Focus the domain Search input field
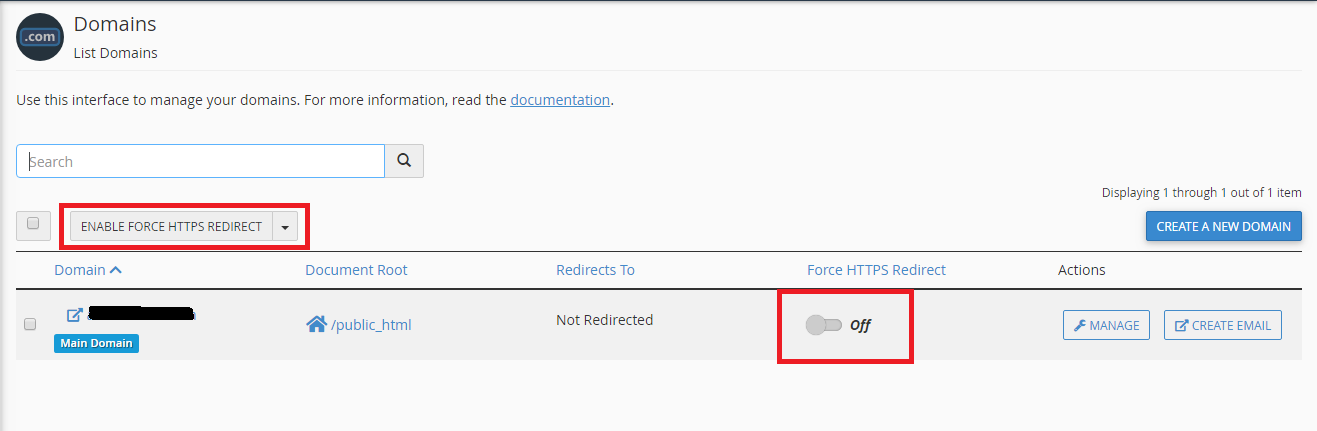The width and height of the screenshot is (1317, 431). pos(200,161)
